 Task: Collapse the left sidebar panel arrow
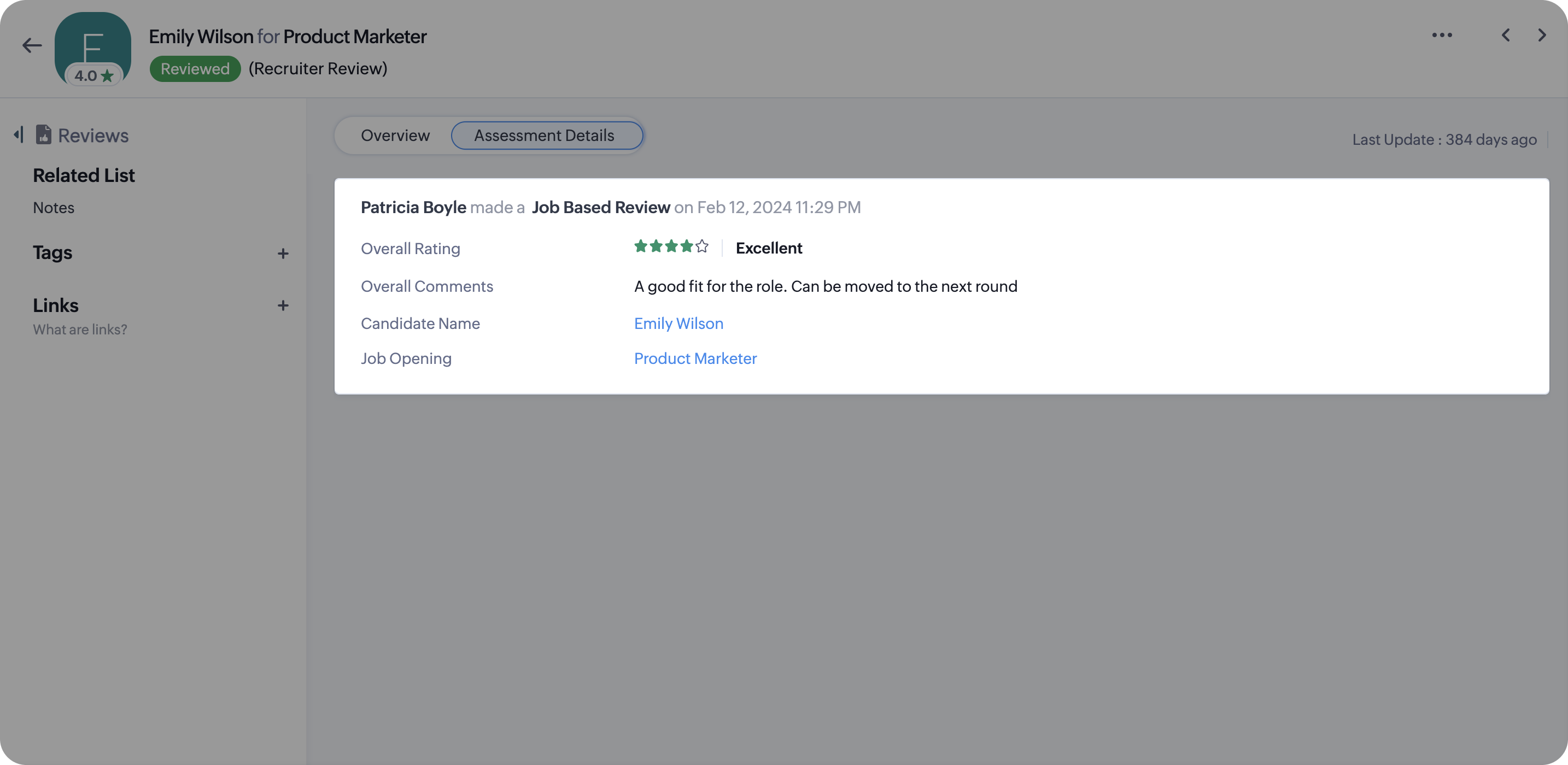(x=19, y=134)
